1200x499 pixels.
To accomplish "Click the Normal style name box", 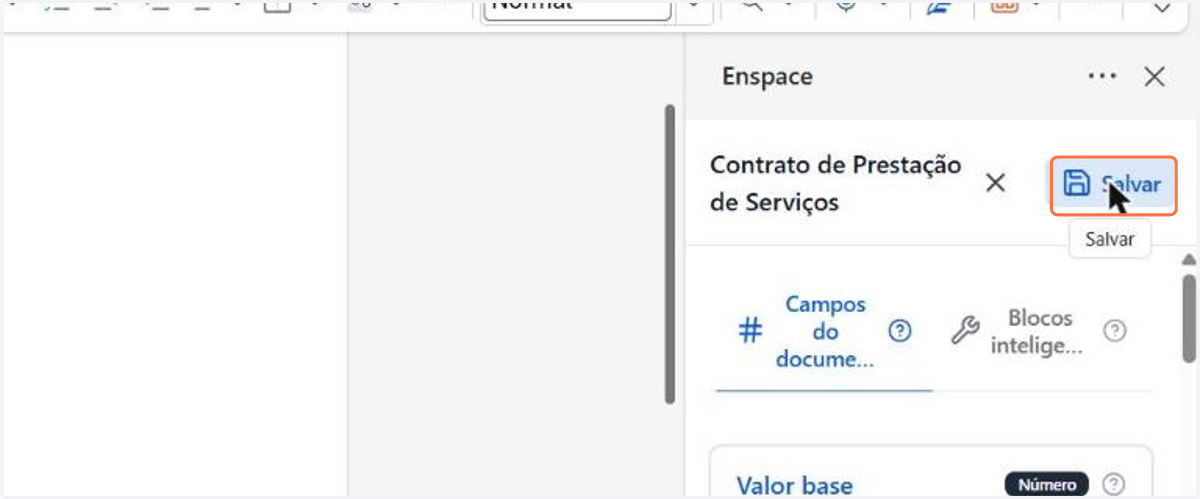I will click(x=576, y=8).
